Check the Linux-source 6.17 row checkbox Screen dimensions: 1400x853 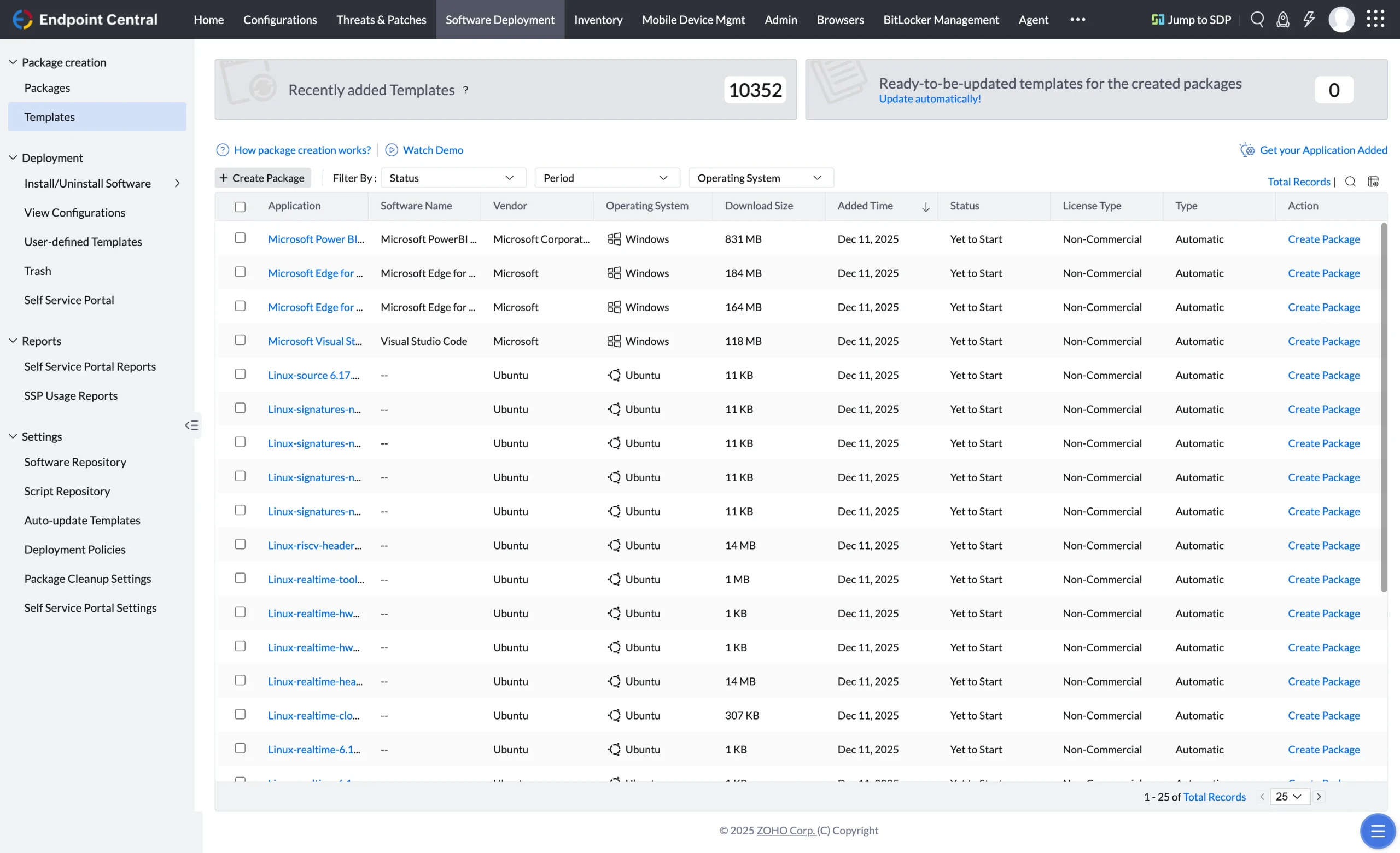click(240, 374)
